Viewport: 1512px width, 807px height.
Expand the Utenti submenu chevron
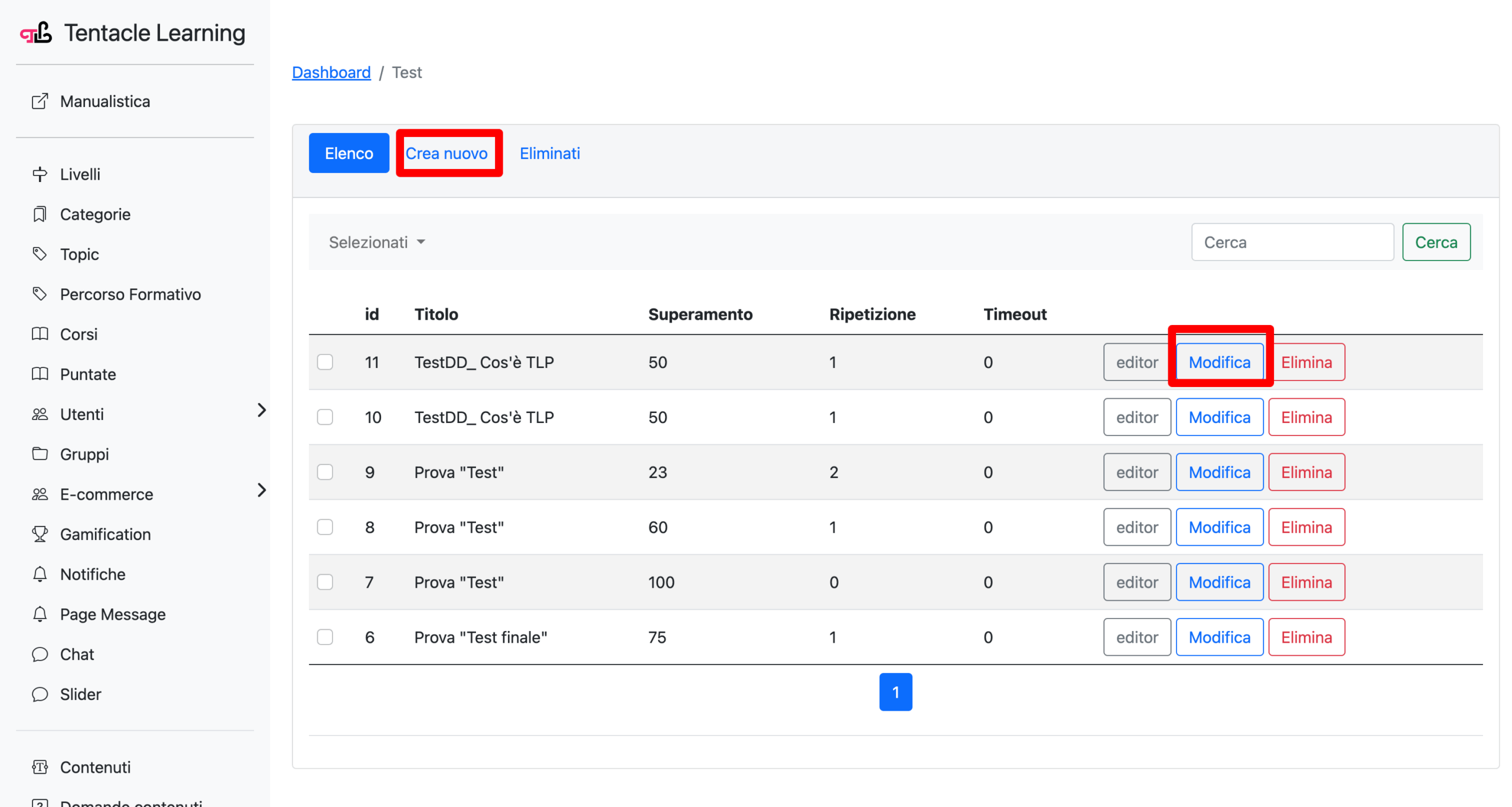[262, 410]
